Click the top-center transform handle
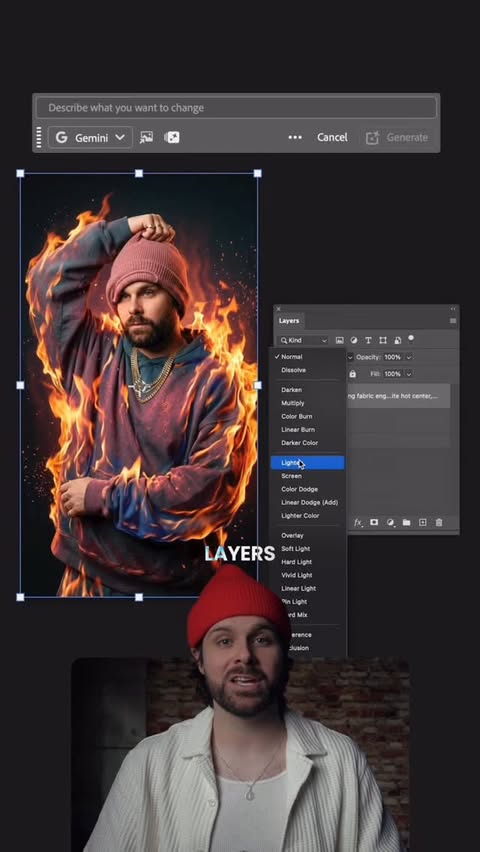The height and width of the screenshot is (852, 480). click(x=139, y=173)
